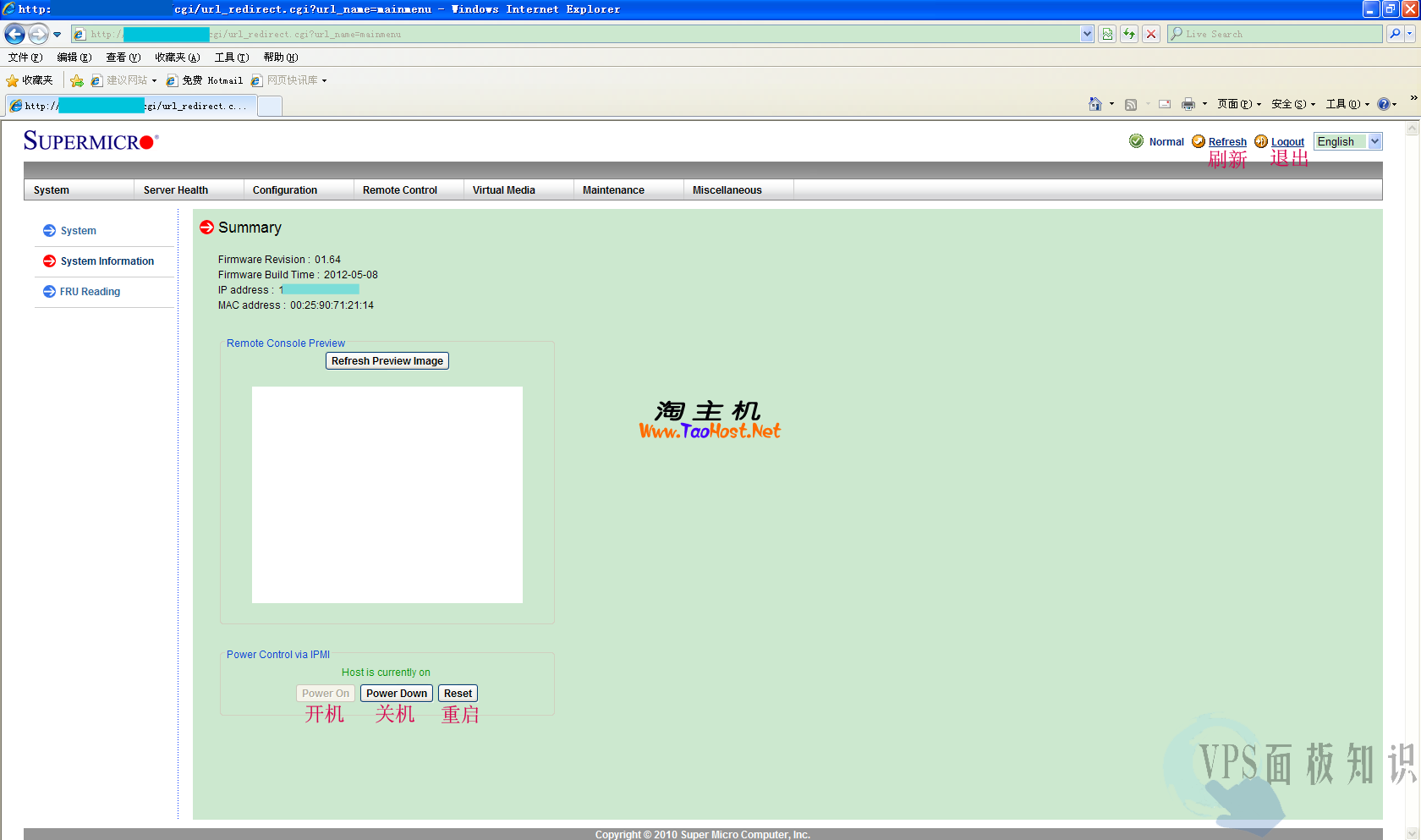Open the Maintenance tab
This screenshot has height=840, width=1421.
(628, 189)
